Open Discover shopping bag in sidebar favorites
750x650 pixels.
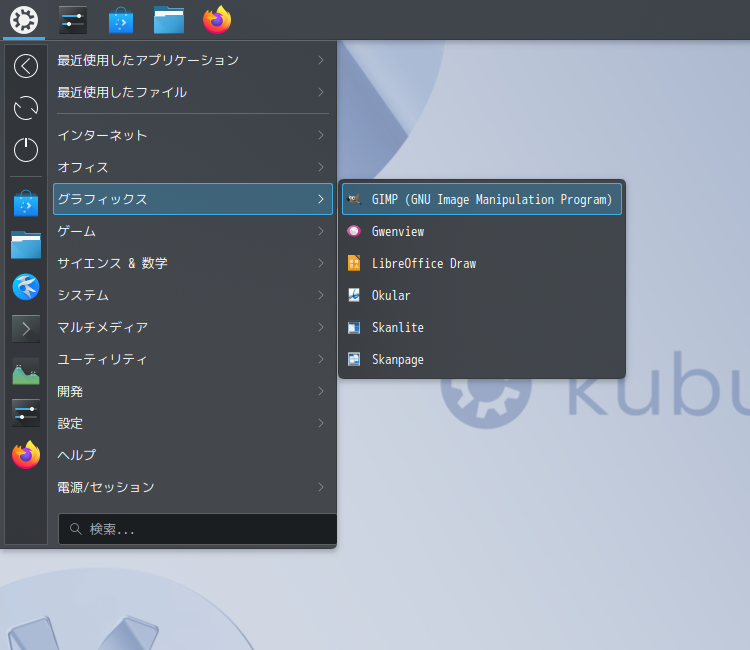click(x=26, y=203)
